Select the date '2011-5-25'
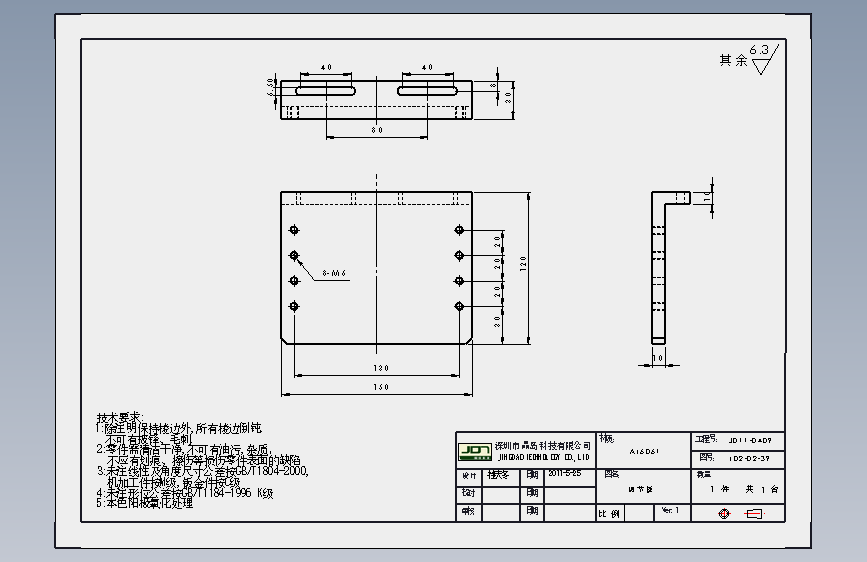This screenshot has width=867, height=562. click(565, 473)
